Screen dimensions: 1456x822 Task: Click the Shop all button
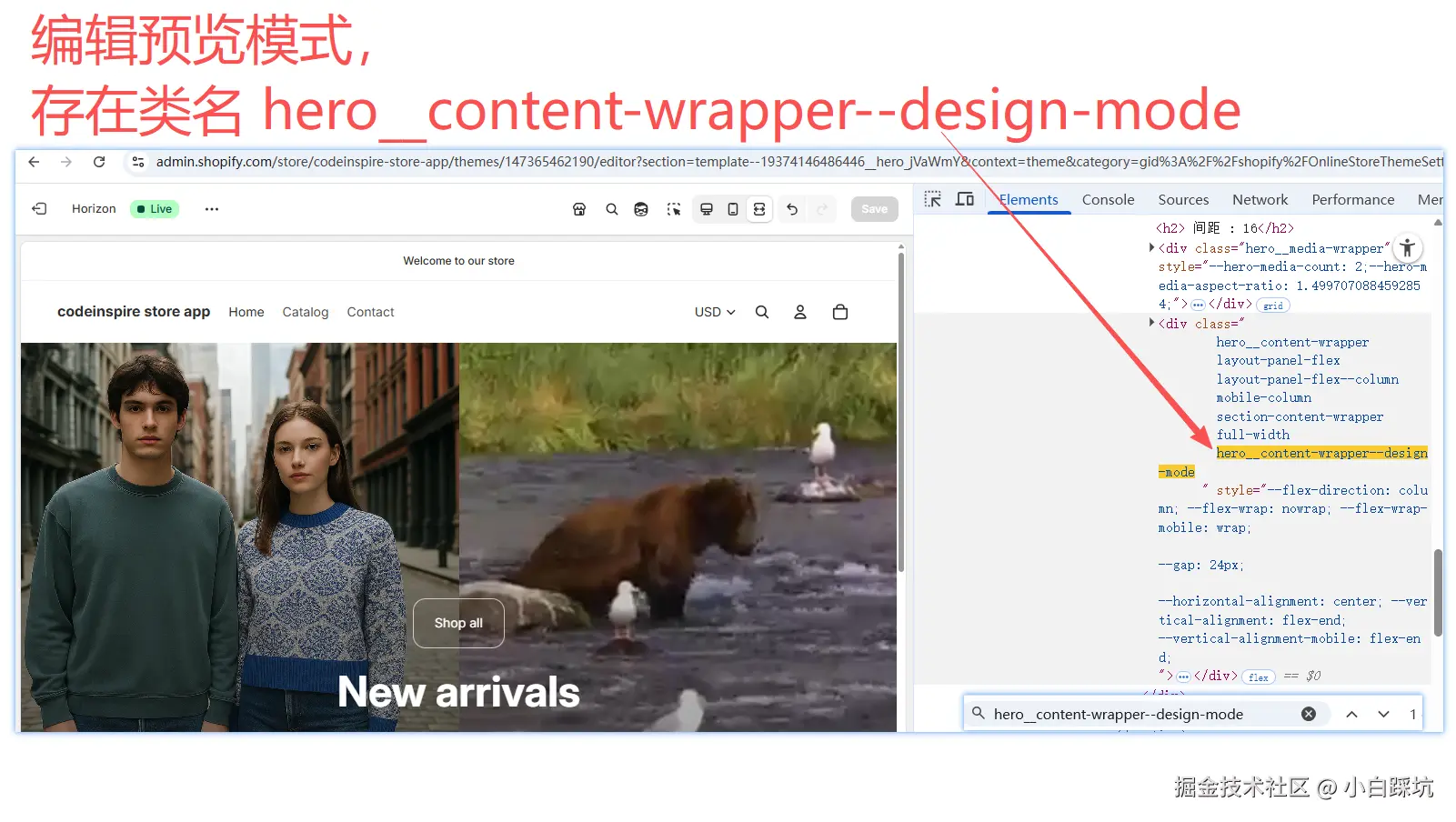[x=458, y=623]
